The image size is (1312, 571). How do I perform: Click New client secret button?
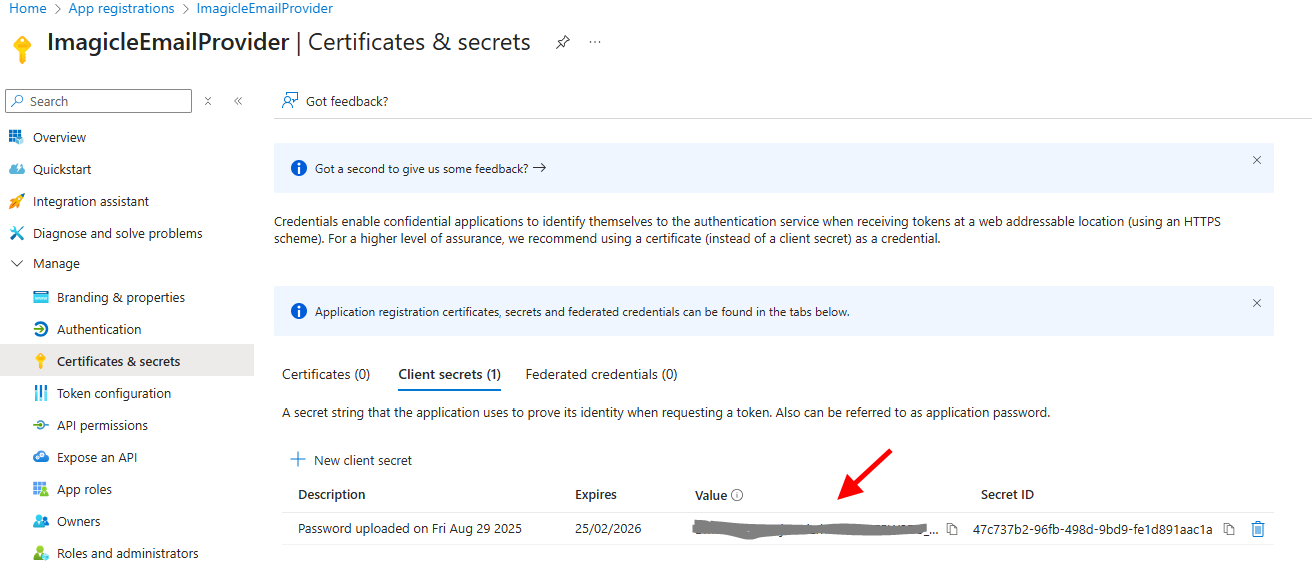pyautogui.click(x=351, y=460)
